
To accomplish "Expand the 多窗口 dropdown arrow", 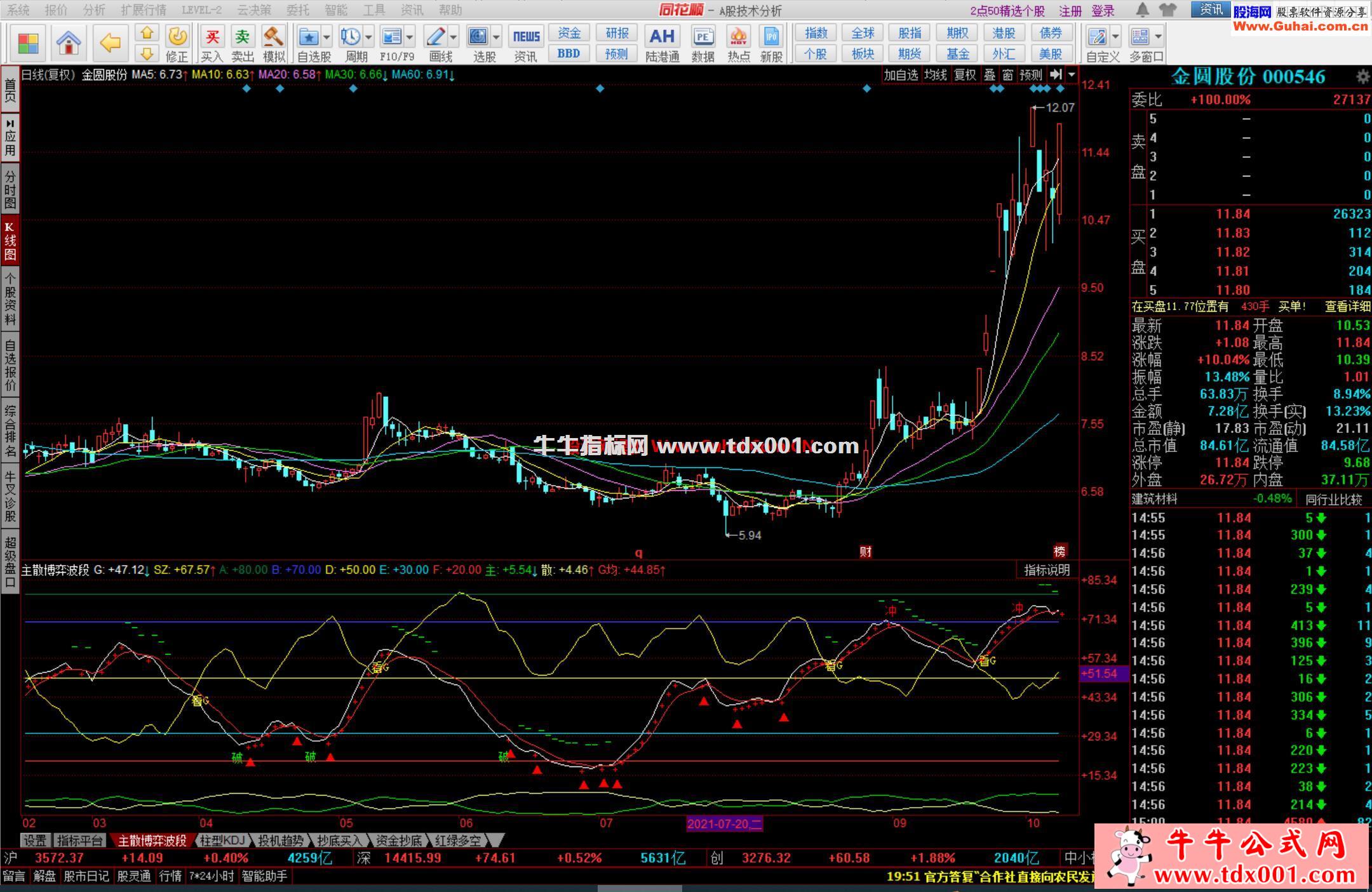I will (x=1158, y=37).
